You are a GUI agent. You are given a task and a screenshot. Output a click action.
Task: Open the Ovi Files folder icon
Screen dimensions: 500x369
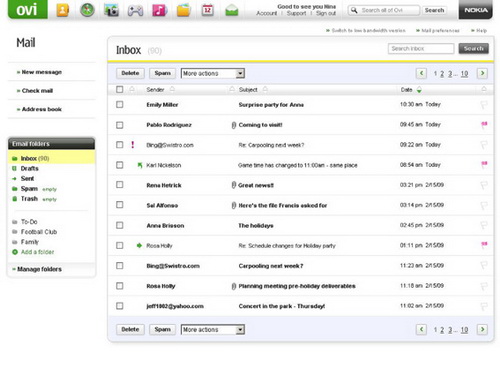183,10
